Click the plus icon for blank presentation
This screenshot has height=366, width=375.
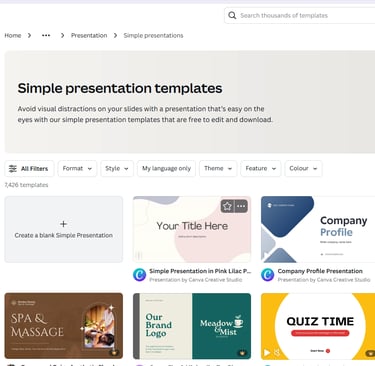coord(63,224)
